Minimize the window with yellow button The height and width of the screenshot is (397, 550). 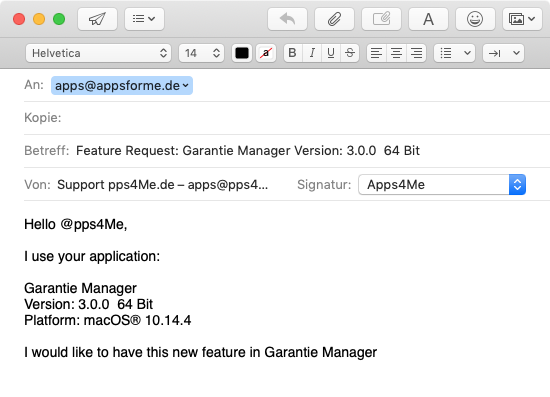pyautogui.click(x=39, y=19)
